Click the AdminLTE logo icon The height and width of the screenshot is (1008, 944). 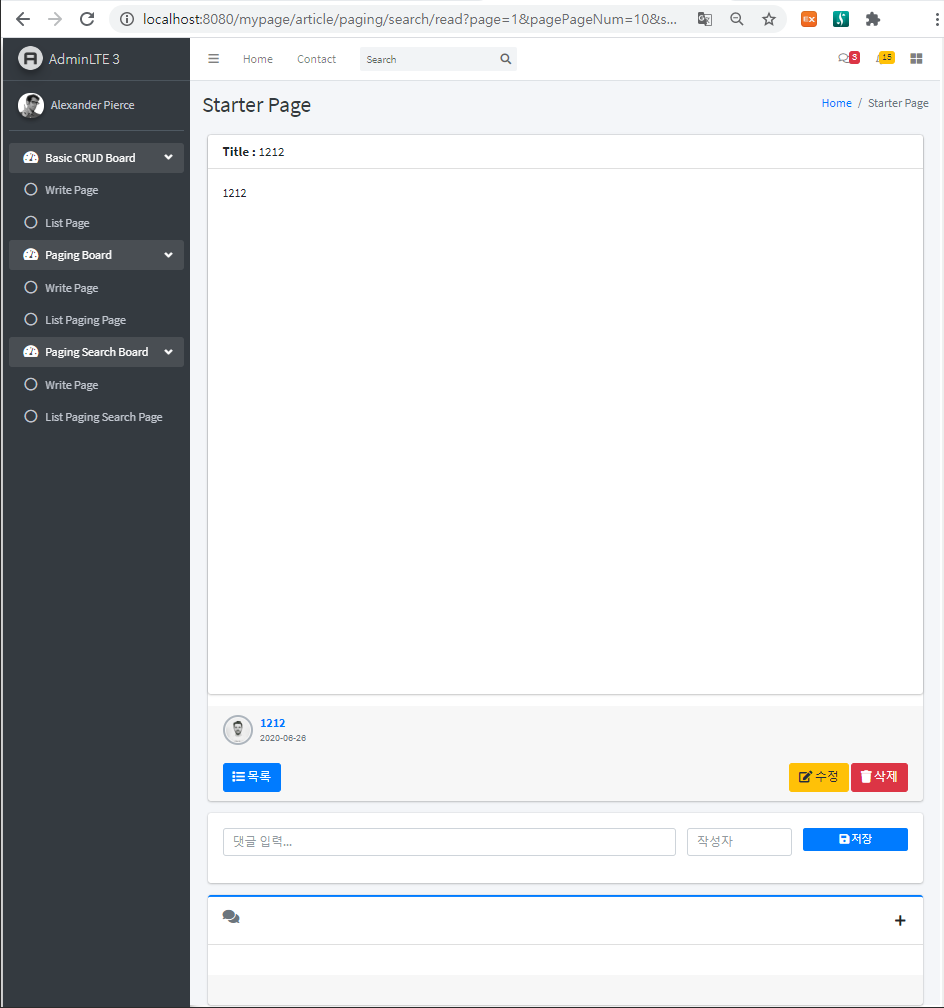pyautogui.click(x=30, y=58)
